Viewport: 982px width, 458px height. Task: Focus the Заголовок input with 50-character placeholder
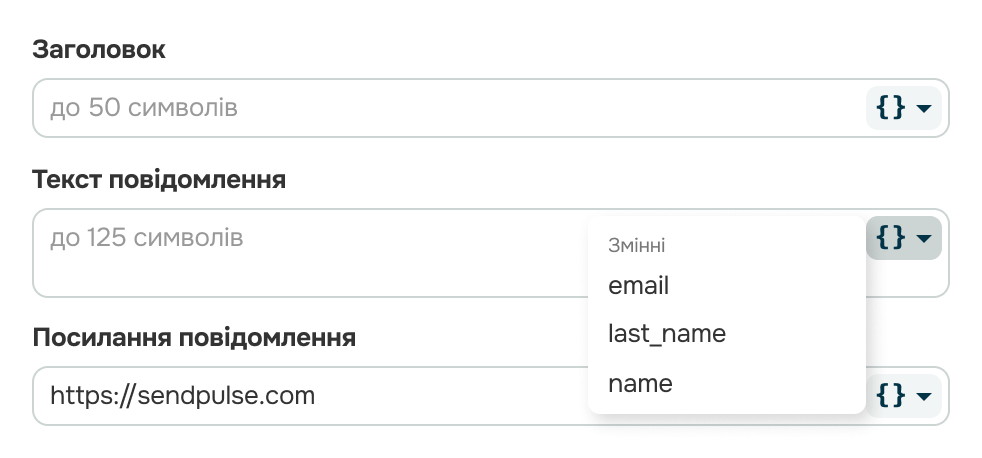(x=450, y=107)
